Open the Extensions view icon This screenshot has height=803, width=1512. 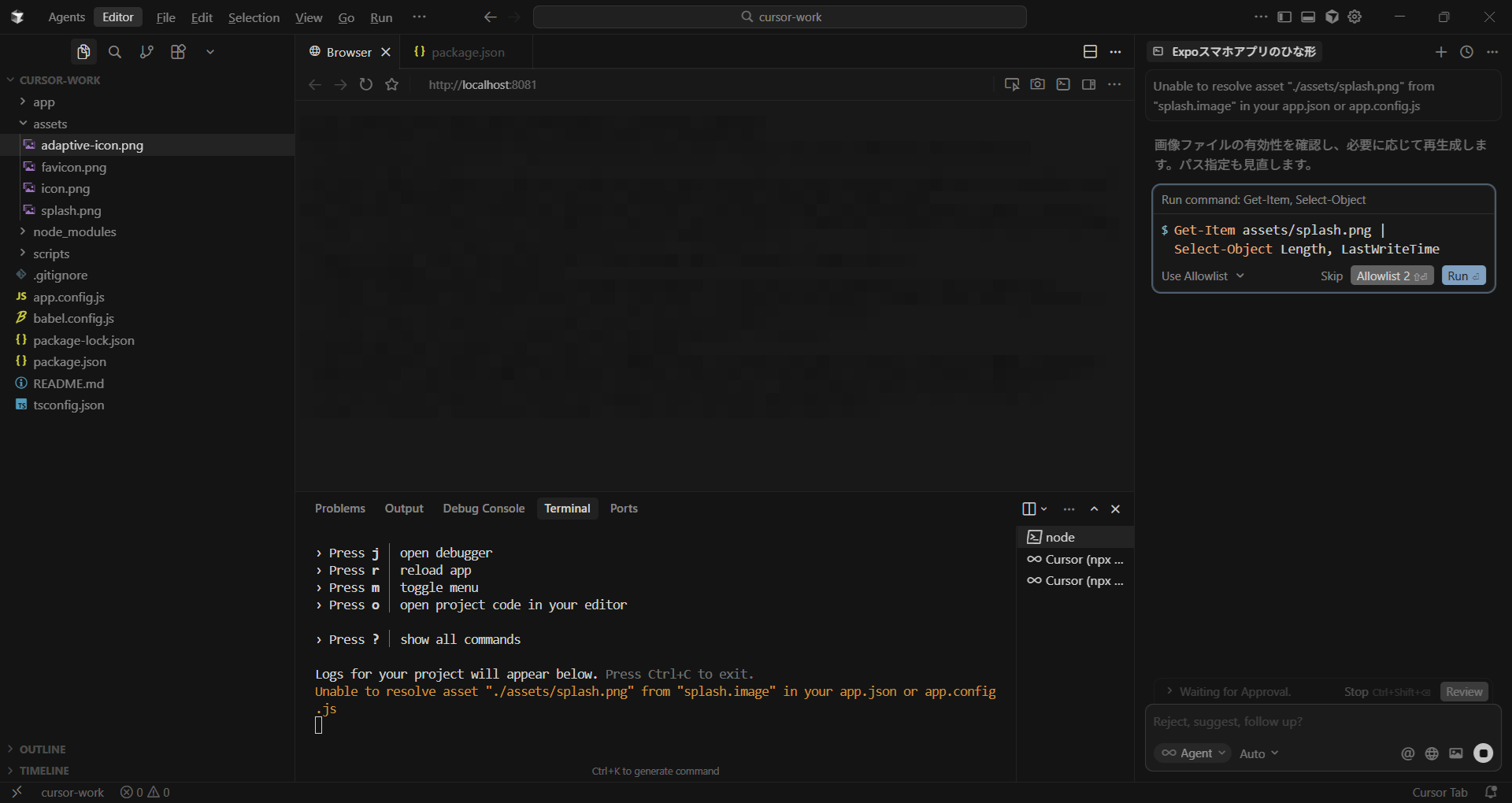click(x=178, y=52)
